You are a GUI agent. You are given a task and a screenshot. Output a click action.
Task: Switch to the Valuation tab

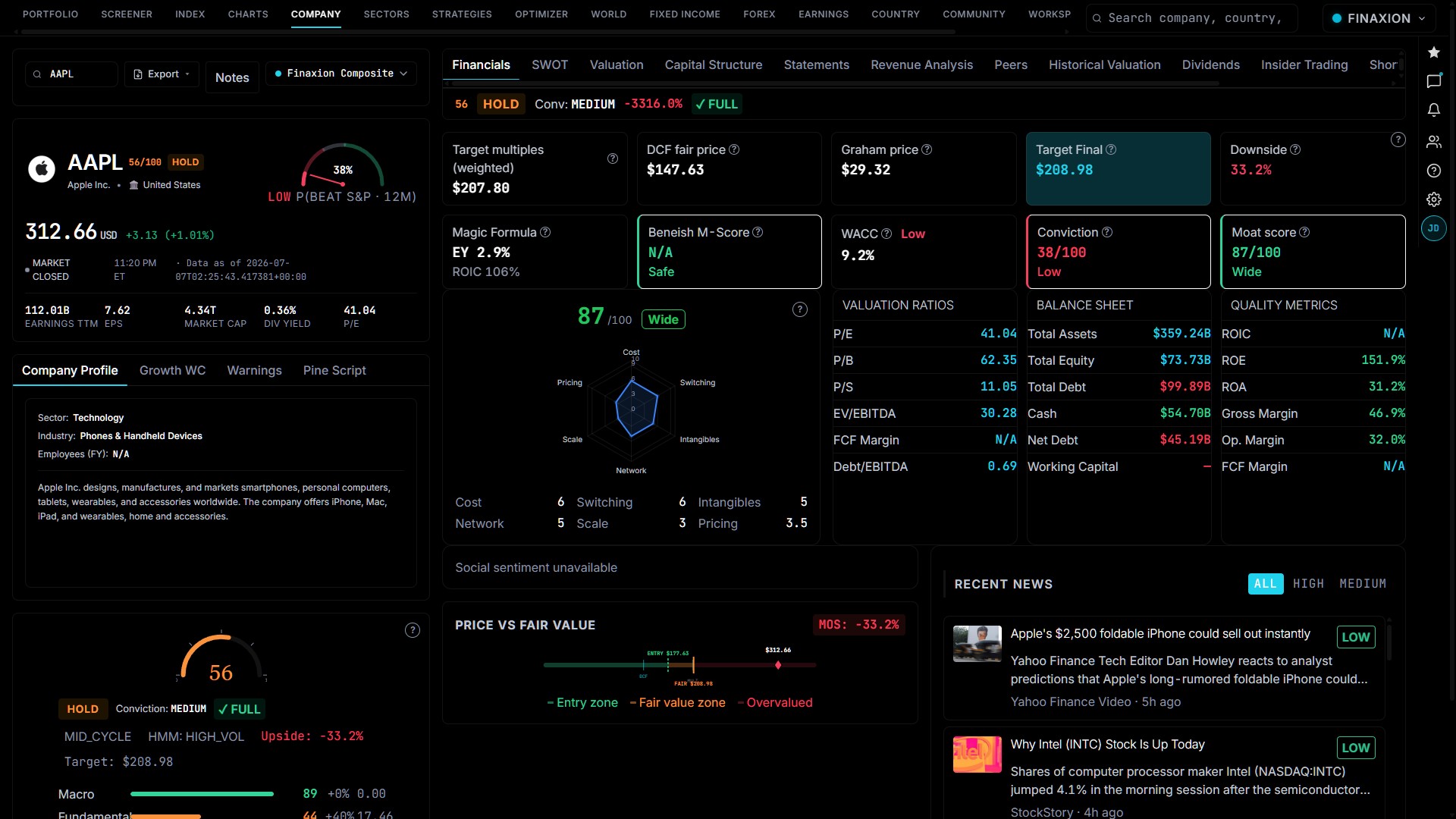(x=617, y=65)
